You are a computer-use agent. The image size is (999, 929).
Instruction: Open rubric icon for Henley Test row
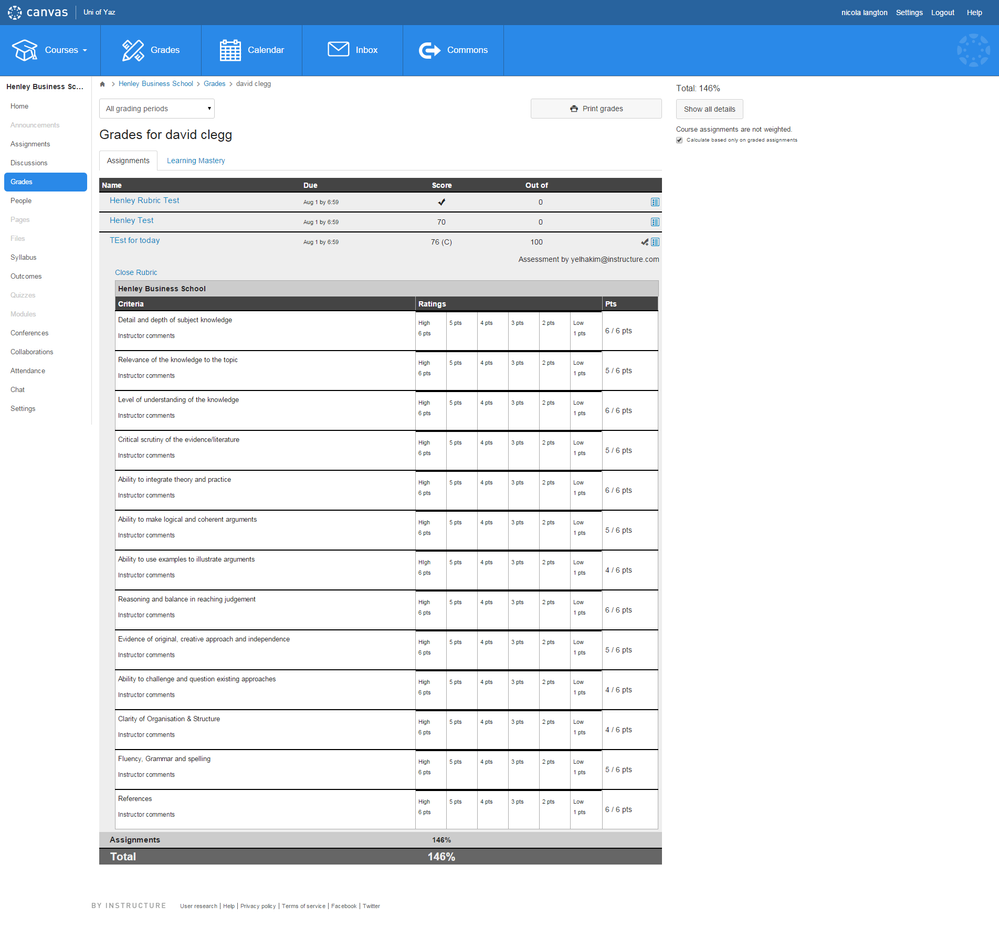coord(655,222)
